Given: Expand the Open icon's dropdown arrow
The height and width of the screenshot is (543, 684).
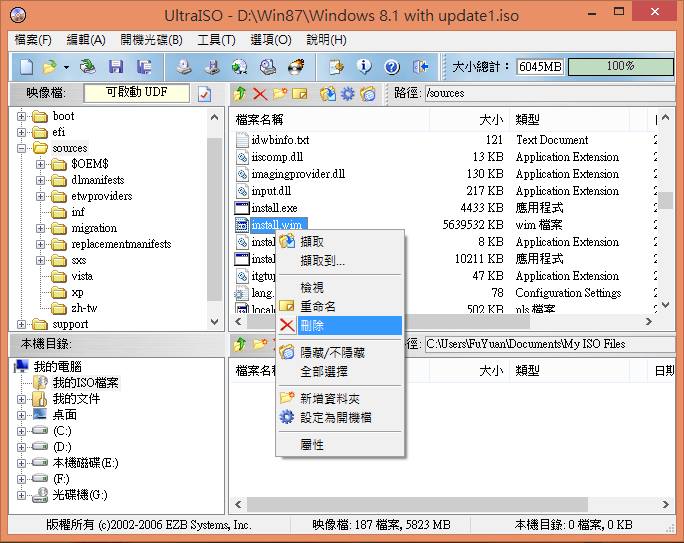Looking at the screenshot, I should [x=66, y=67].
